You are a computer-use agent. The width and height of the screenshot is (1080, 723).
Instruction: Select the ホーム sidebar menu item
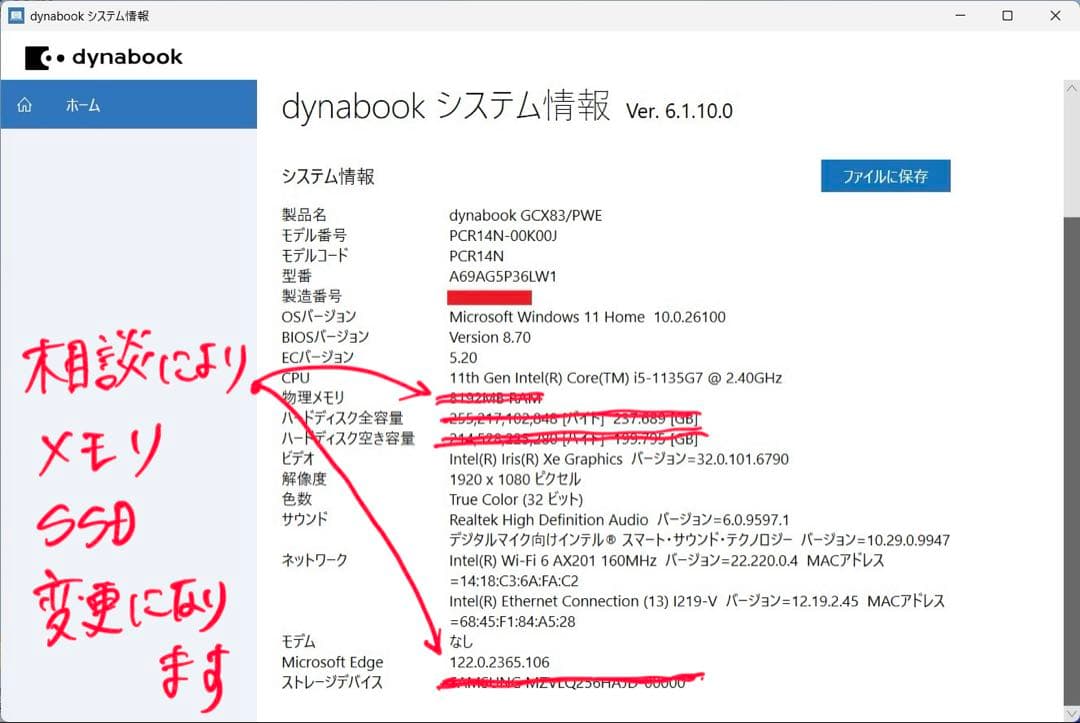point(83,105)
